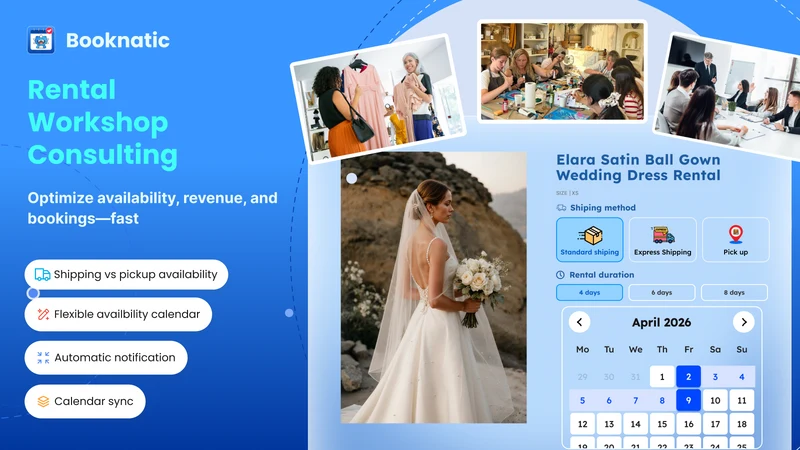Choose 8 days rental duration

tap(734, 292)
